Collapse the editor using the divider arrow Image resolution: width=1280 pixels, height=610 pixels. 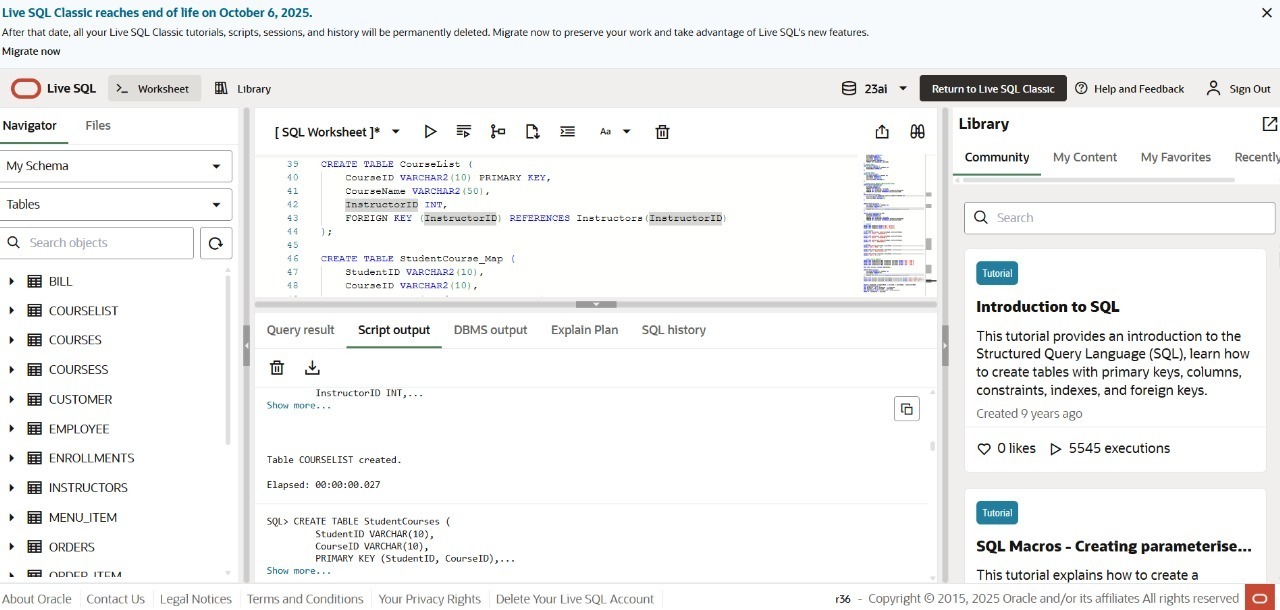click(x=596, y=304)
